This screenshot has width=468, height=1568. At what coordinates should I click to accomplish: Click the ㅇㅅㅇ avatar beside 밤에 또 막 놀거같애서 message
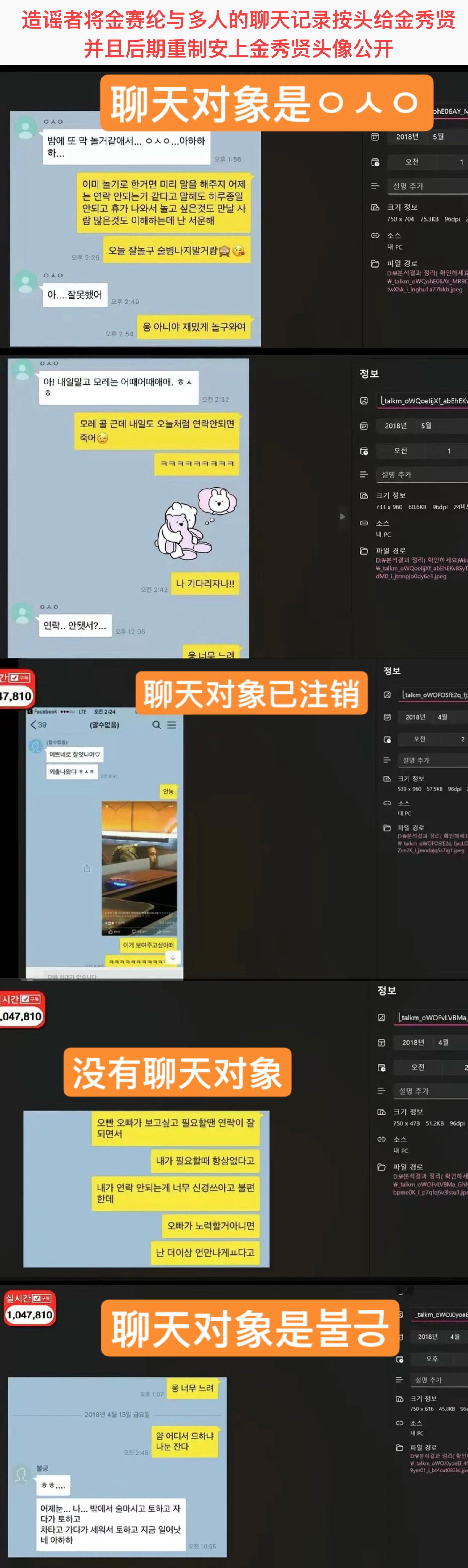25,127
